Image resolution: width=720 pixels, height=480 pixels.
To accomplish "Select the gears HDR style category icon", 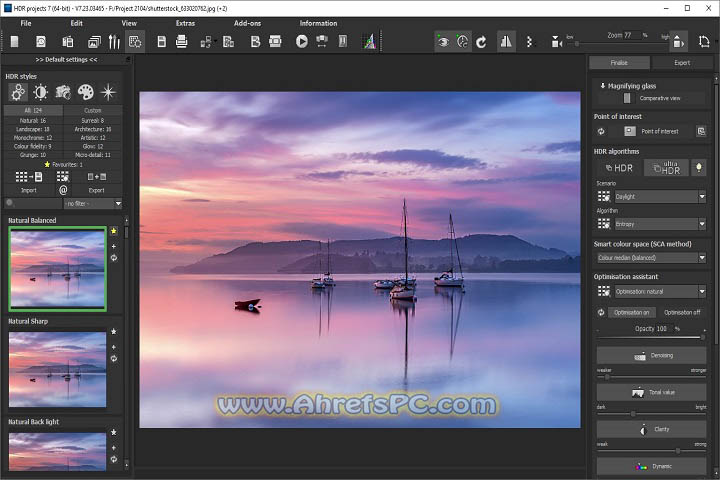I will pos(18,92).
